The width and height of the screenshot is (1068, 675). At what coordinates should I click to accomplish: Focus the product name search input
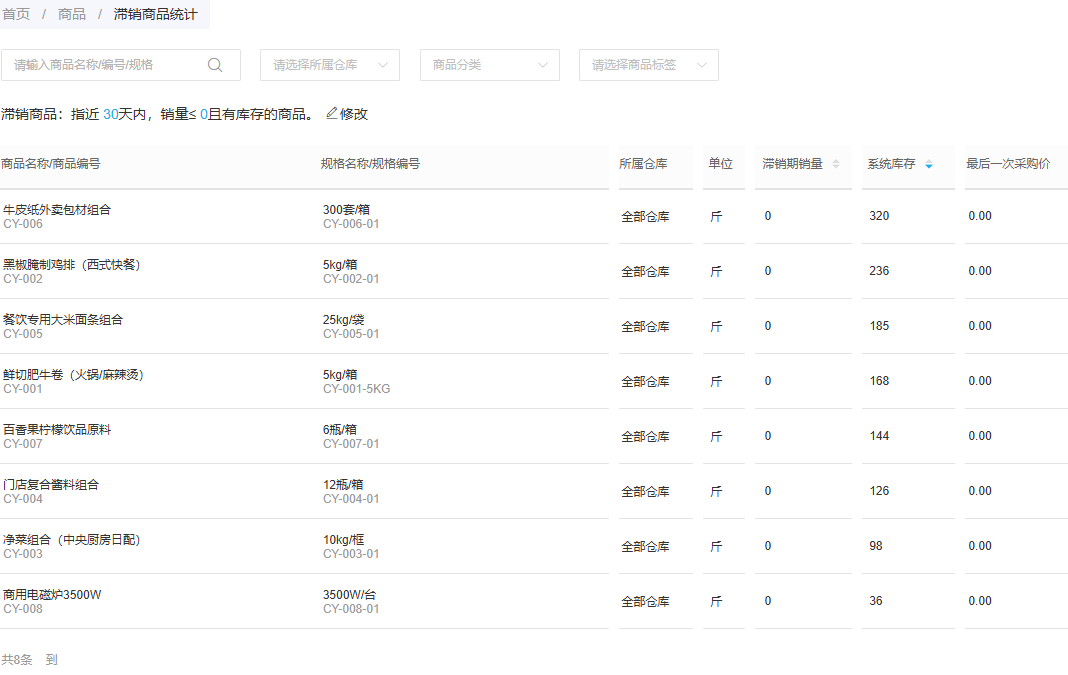(109, 65)
